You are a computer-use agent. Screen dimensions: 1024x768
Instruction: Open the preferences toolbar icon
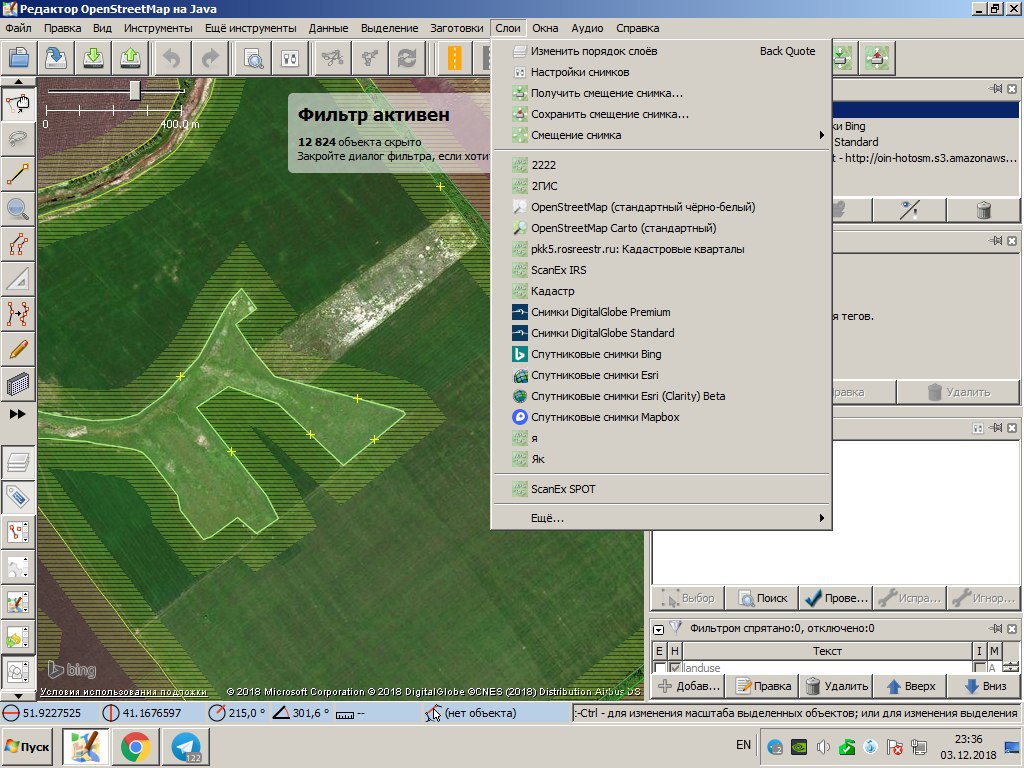click(290, 58)
